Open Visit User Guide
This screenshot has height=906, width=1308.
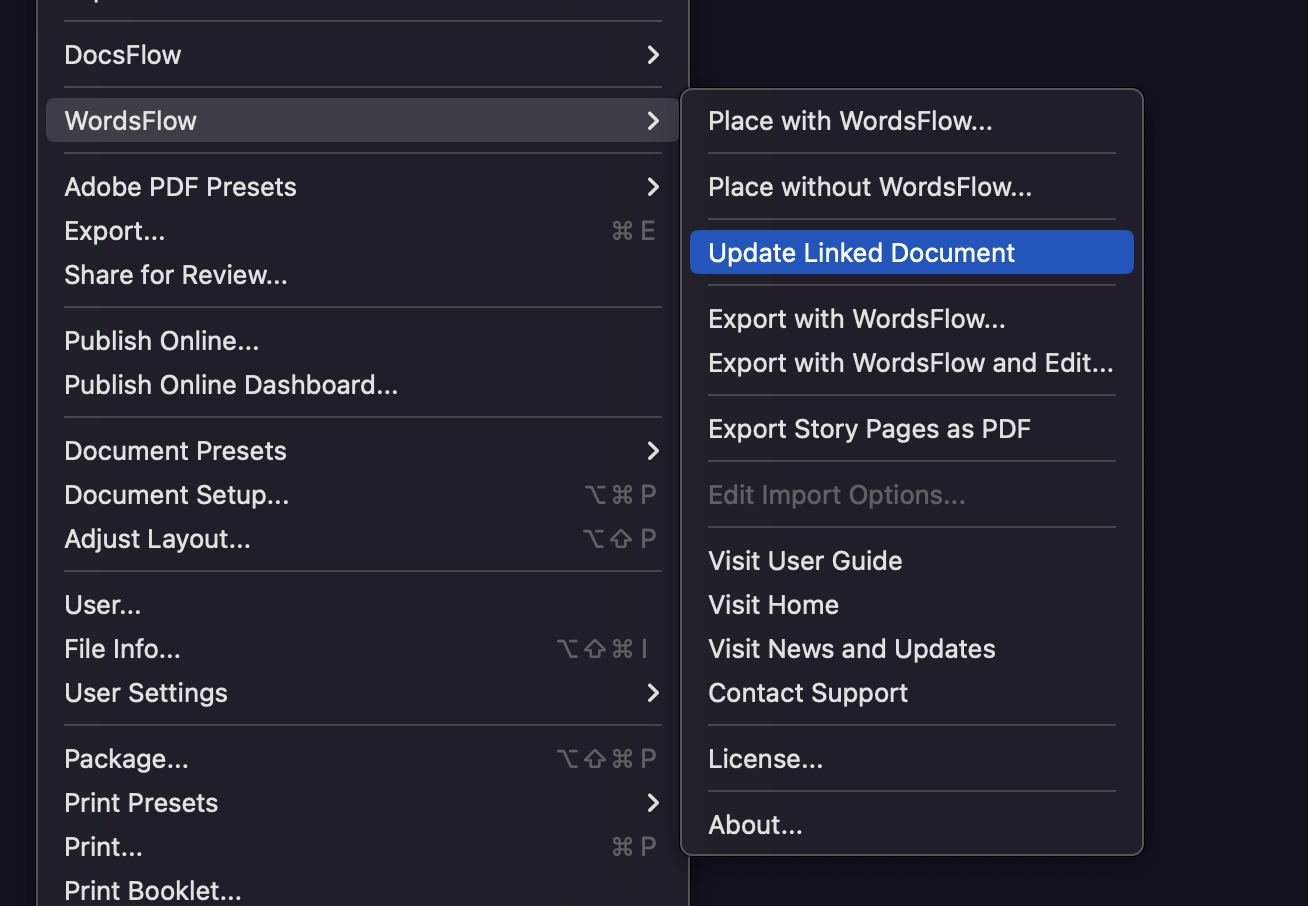pos(912,561)
